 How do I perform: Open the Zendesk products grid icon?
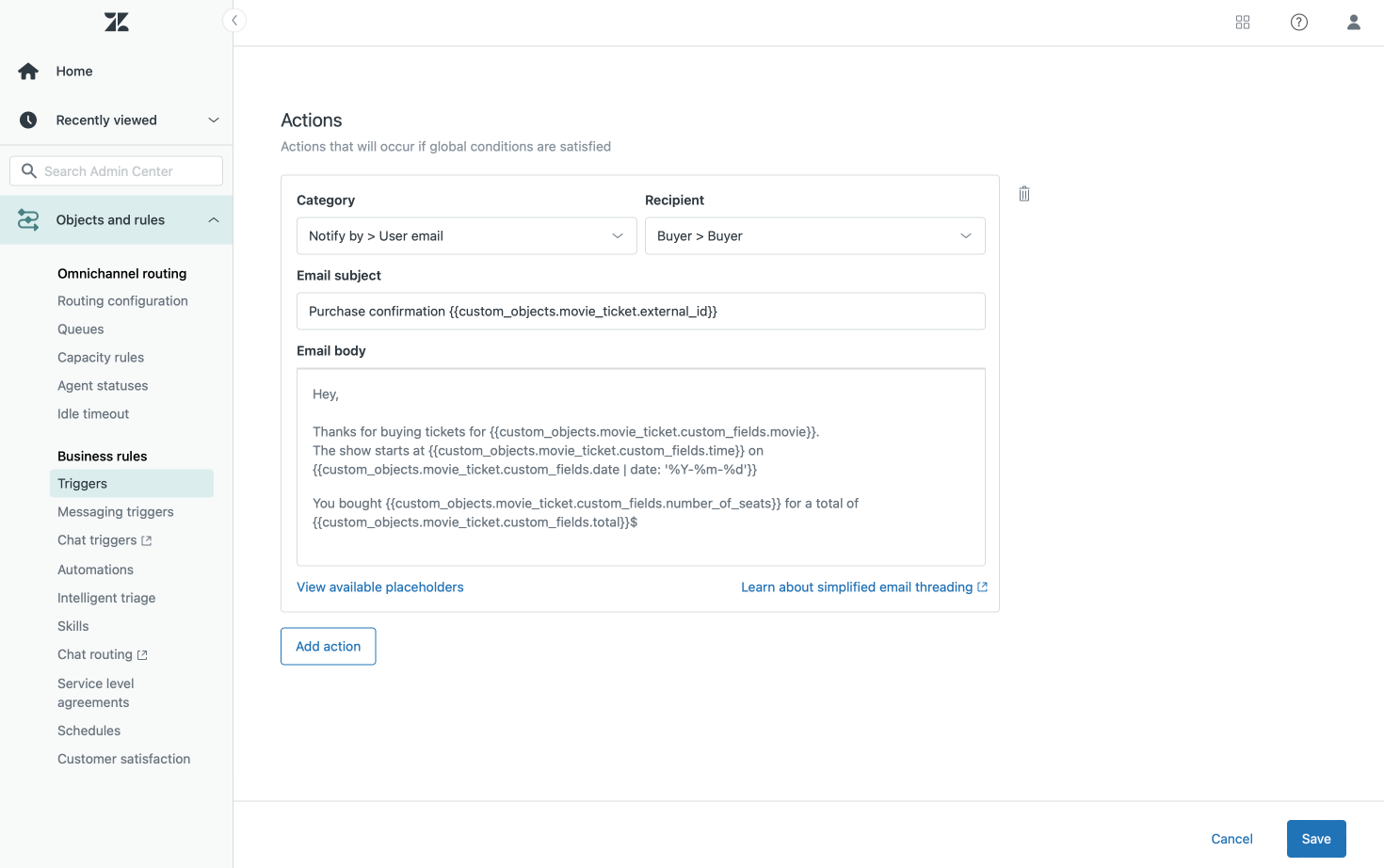click(x=1243, y=22)
